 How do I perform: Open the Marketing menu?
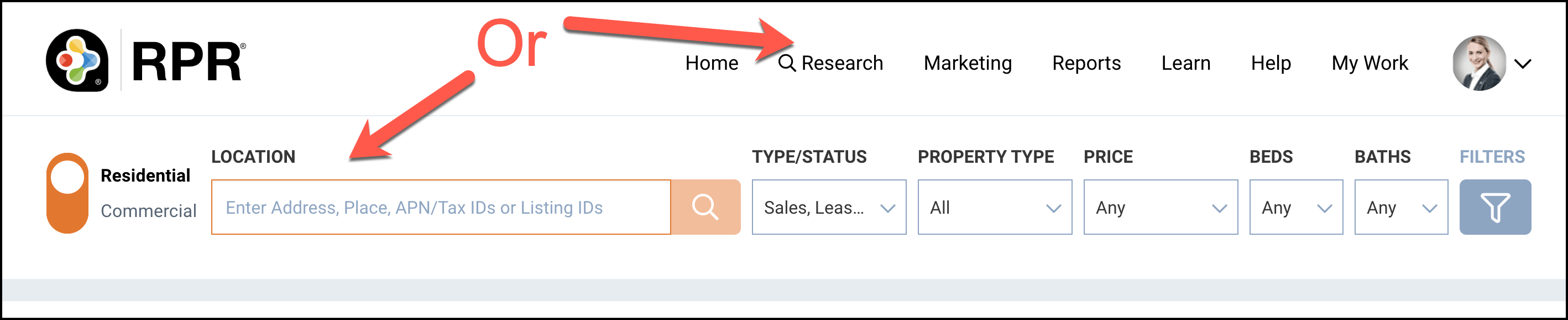967,63
